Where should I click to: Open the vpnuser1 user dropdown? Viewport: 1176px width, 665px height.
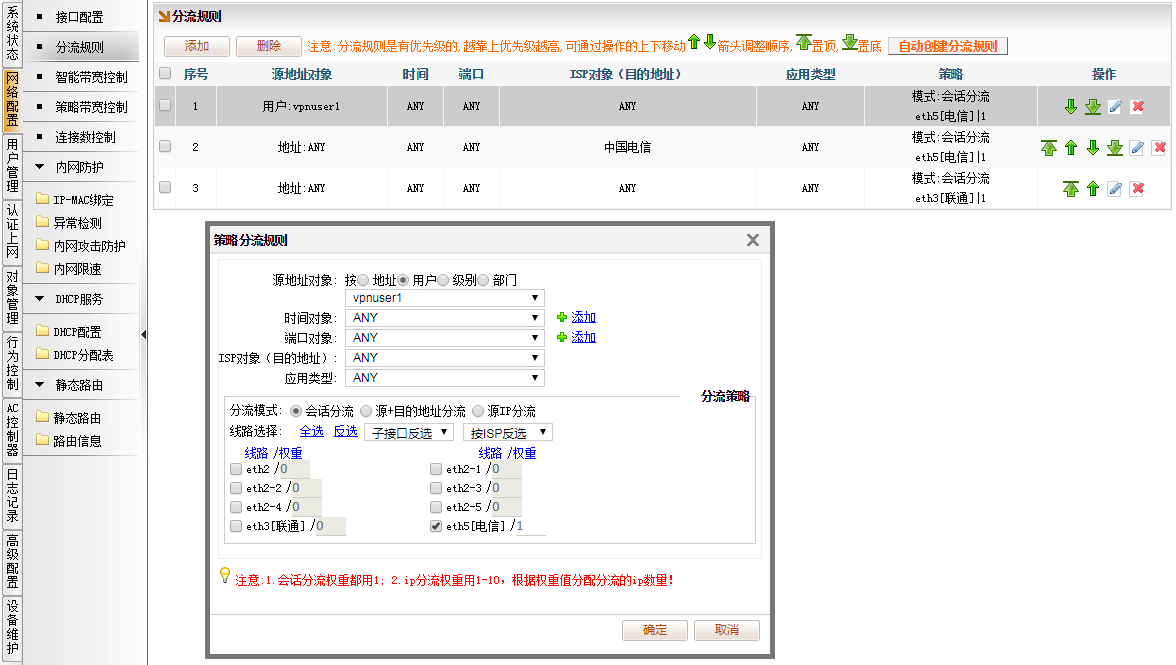444,298
